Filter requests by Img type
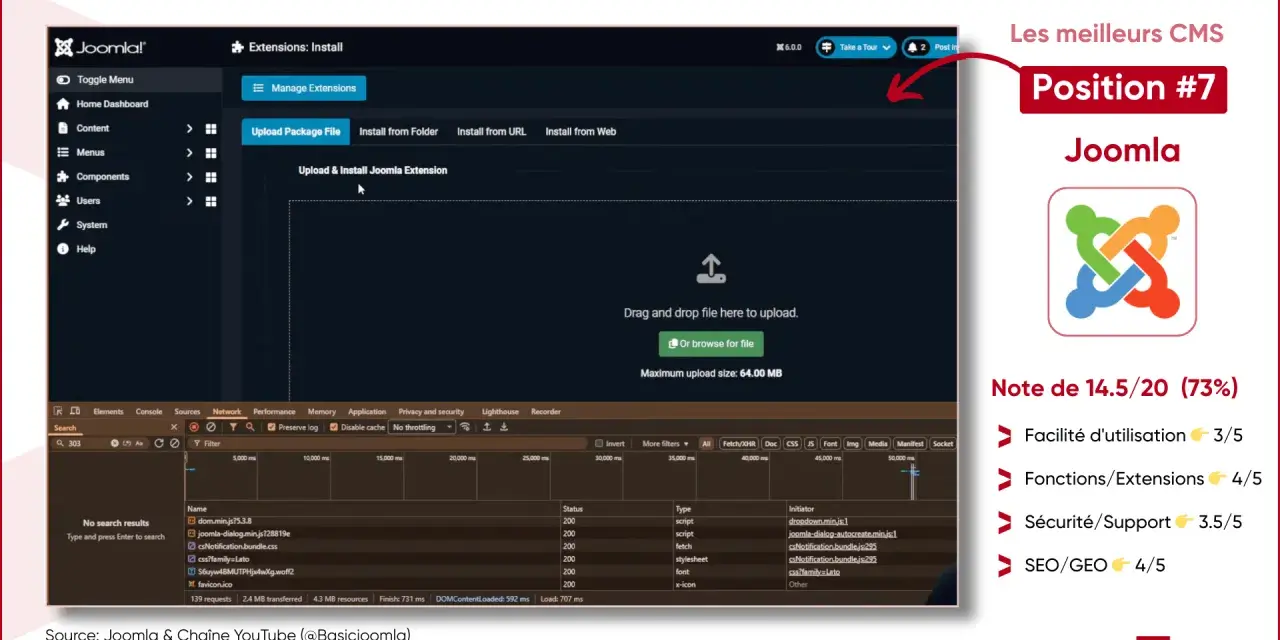Image resolution: width=1280 pixels, height=640 pixels. pos(852,444)
